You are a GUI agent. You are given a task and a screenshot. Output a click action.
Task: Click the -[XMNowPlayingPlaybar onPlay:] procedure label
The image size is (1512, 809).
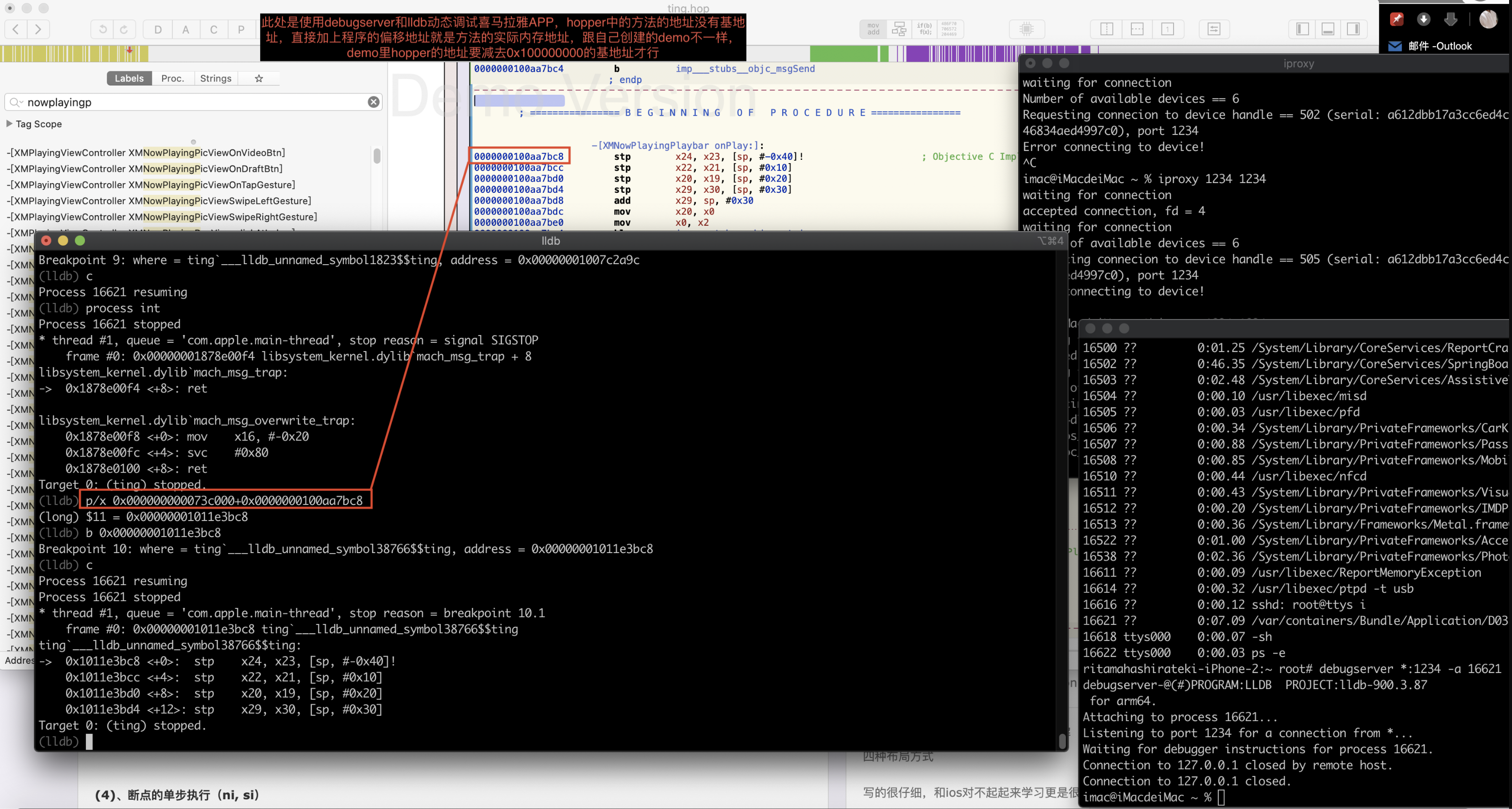tap(677, 145)
